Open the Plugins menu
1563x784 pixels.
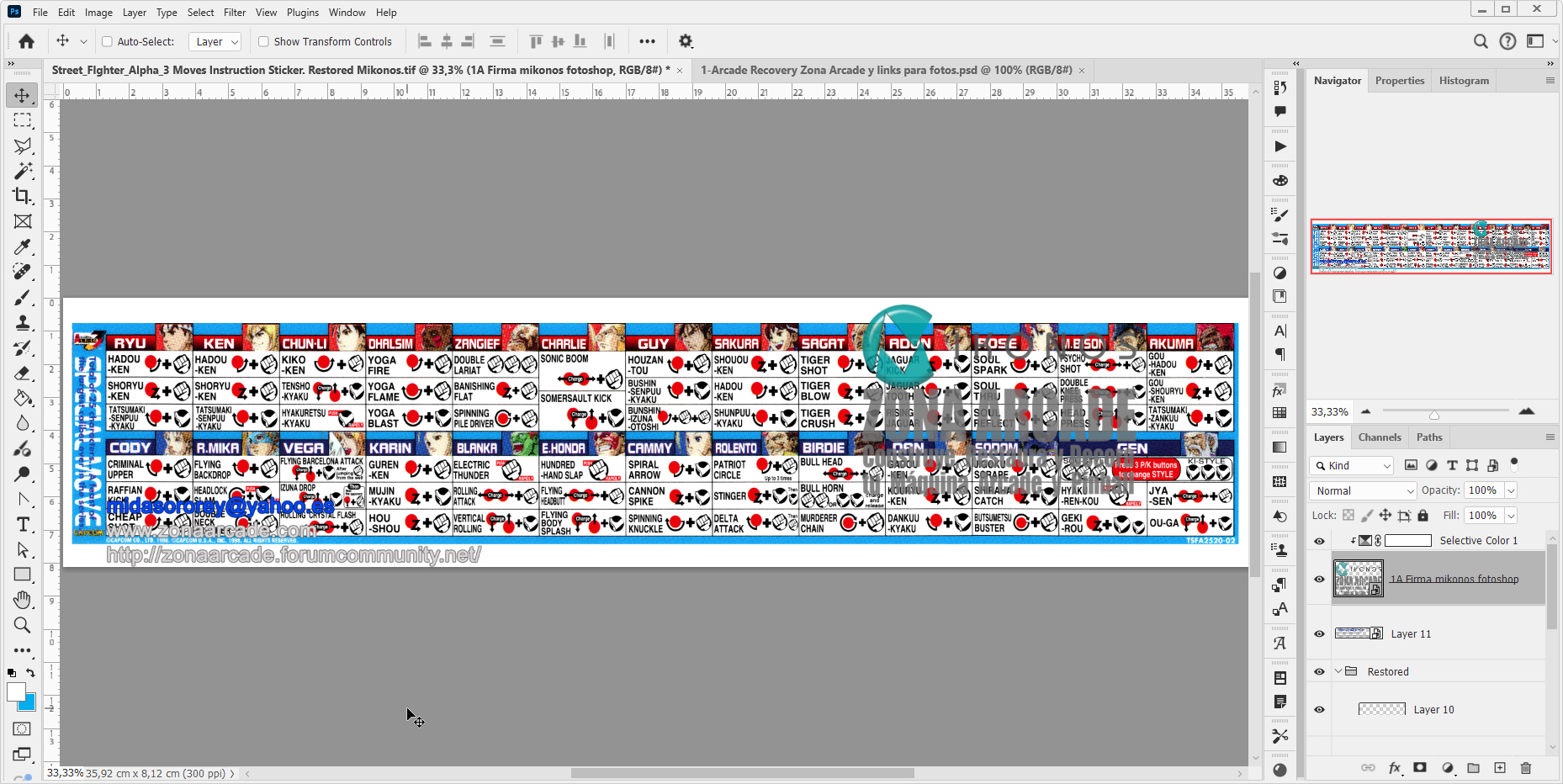point(303,13)
